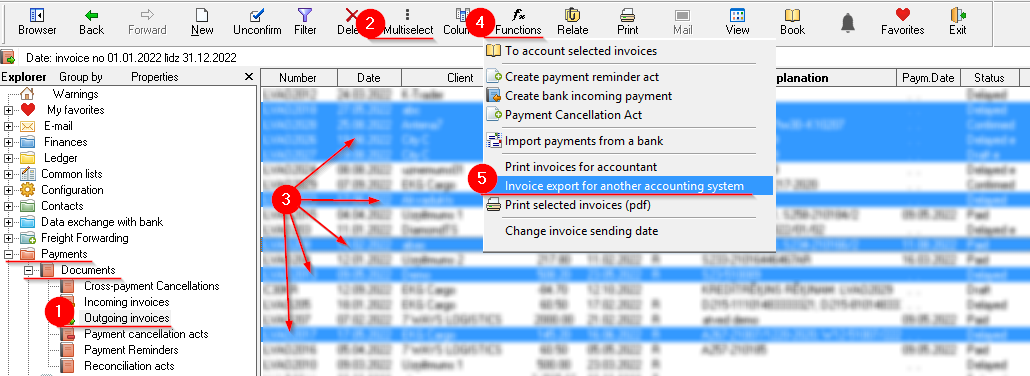
Task: Select the Payments folder
Action: [64, 254]
